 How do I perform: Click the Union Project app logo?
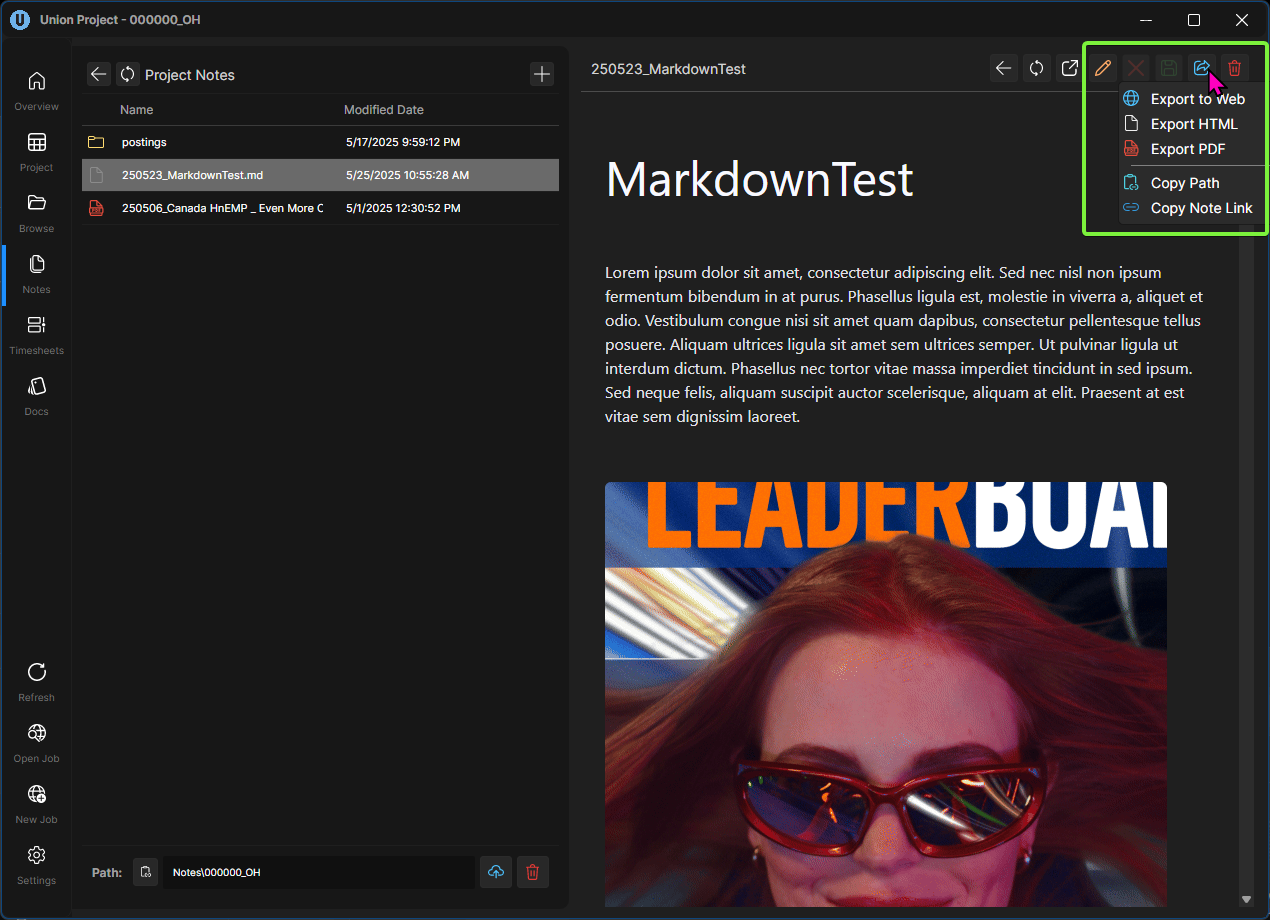click(x=20, y=20)
